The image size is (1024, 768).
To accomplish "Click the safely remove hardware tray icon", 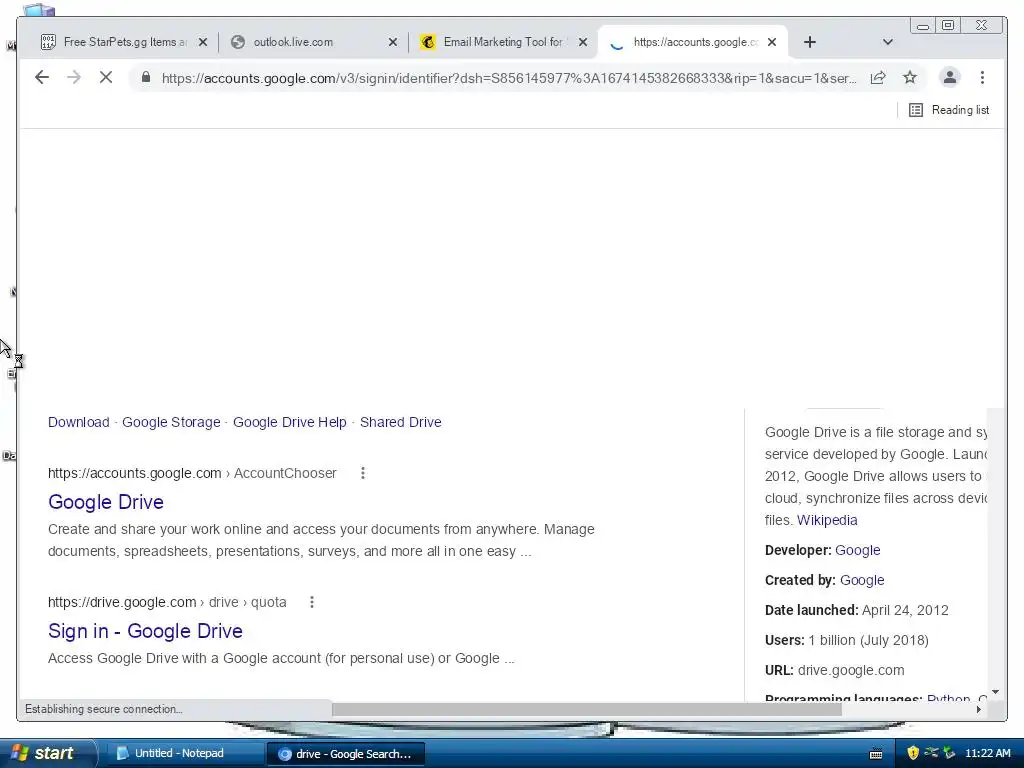I will coord(949,753).
